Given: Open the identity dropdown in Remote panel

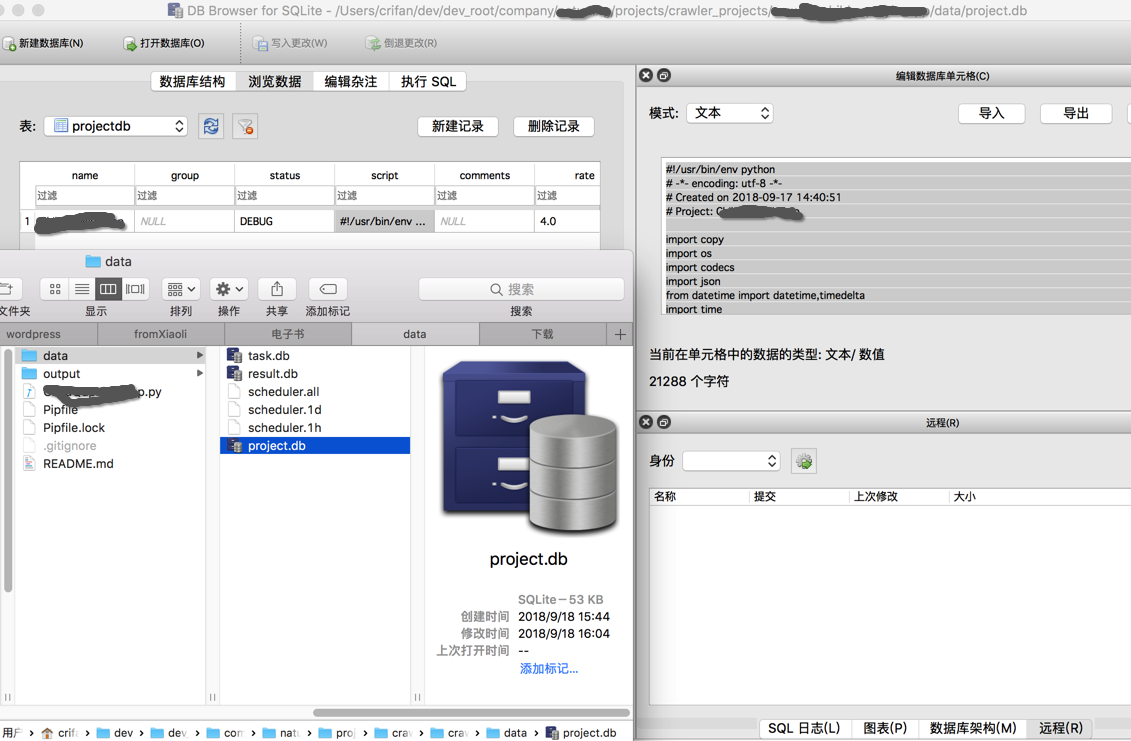Looking at the screenshot, I should point(731,461).
